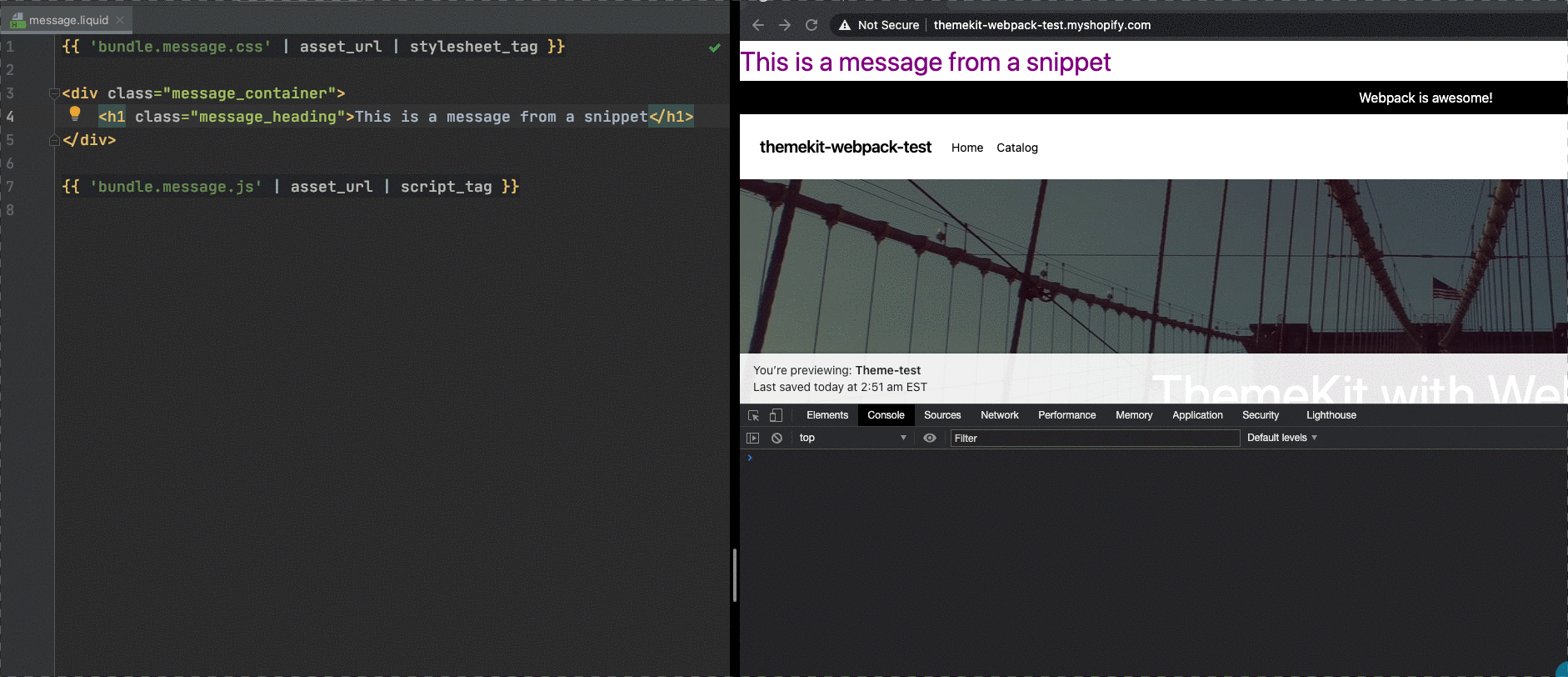Click 'bundle.message.css' string in line 1
This screenshot has height=677, width=1568.
pyautogui.click(x=181, y=47)
